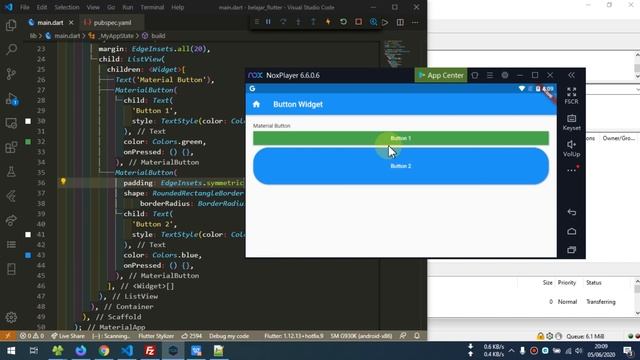Click Firefox icon in taskbar
This screenshot has height=360, width=640.
tap(81, 351)
